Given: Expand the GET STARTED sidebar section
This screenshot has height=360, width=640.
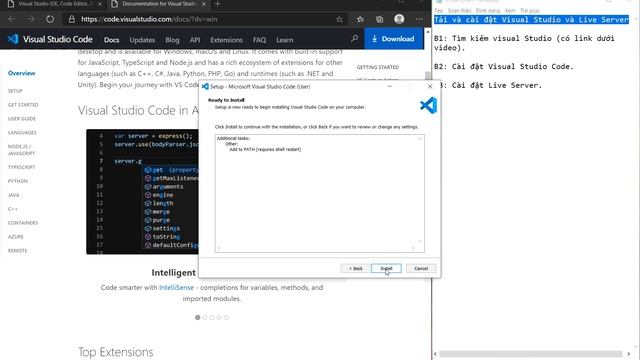Looking at the screenshot, I should [x=23, y=105].
